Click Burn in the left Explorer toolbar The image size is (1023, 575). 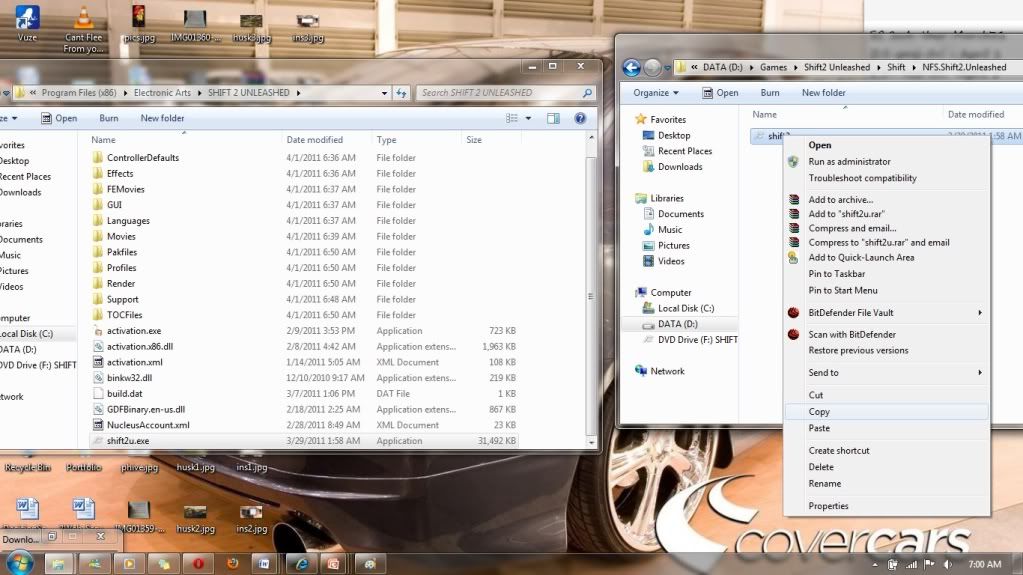pyautogui.click(x=108, y=118)
